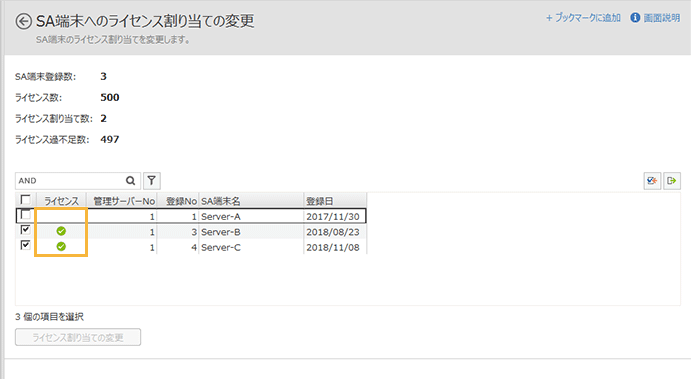This screenshot has width=691, height=379.
Task: Uncheck the Server-C row checkbox
Action: [26, 245]
